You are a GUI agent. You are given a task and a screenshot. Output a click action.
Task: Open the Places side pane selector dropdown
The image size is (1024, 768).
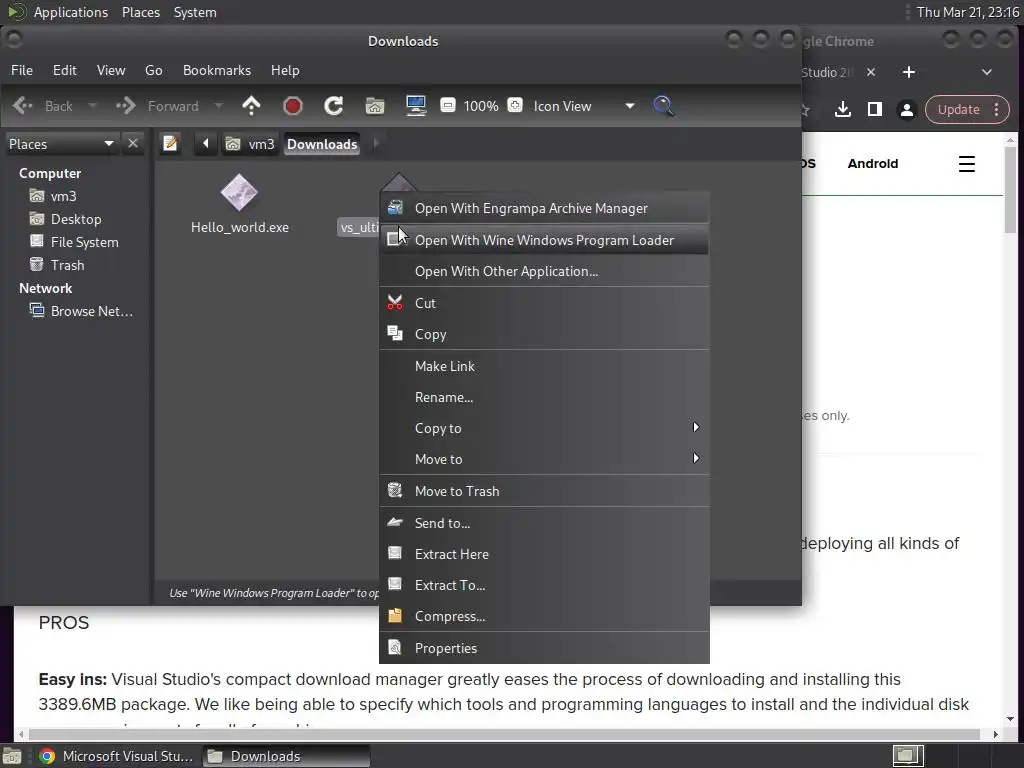tap(61, 144)
